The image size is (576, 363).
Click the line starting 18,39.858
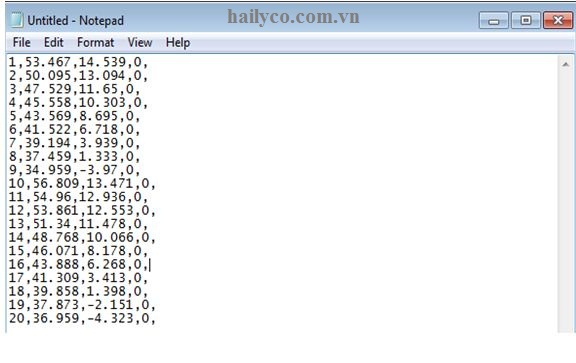(x=78, y=291)
